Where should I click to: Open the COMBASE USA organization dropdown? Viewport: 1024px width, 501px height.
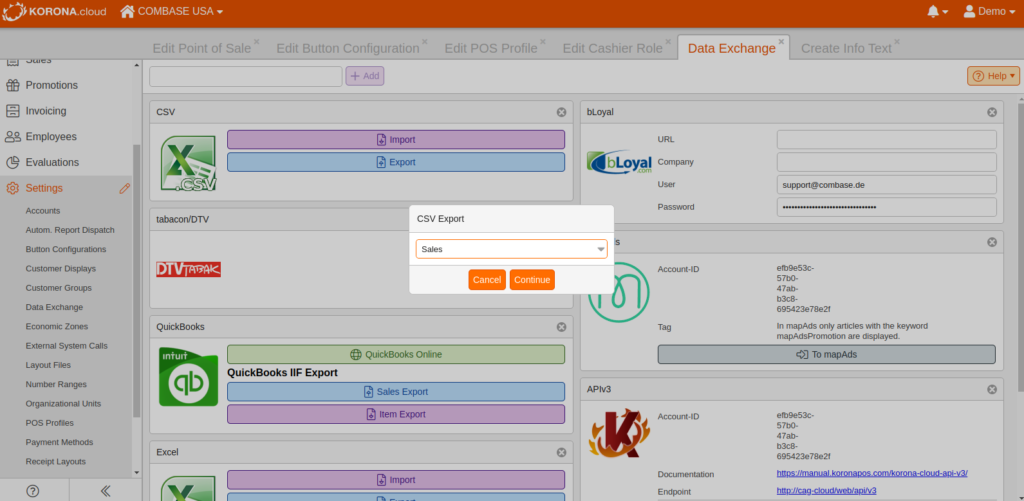172,11
